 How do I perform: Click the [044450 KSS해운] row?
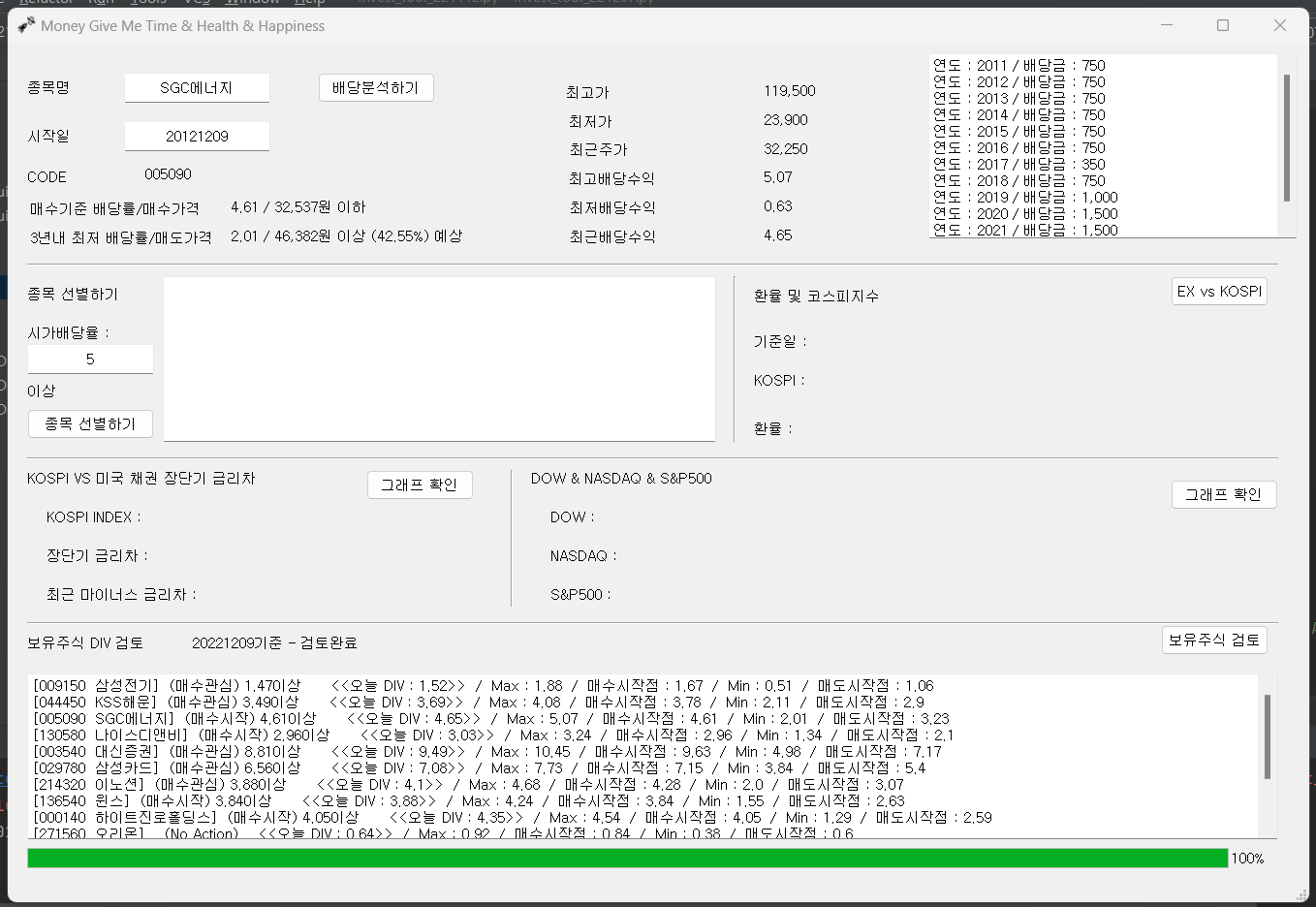click(x=479, y=702)
